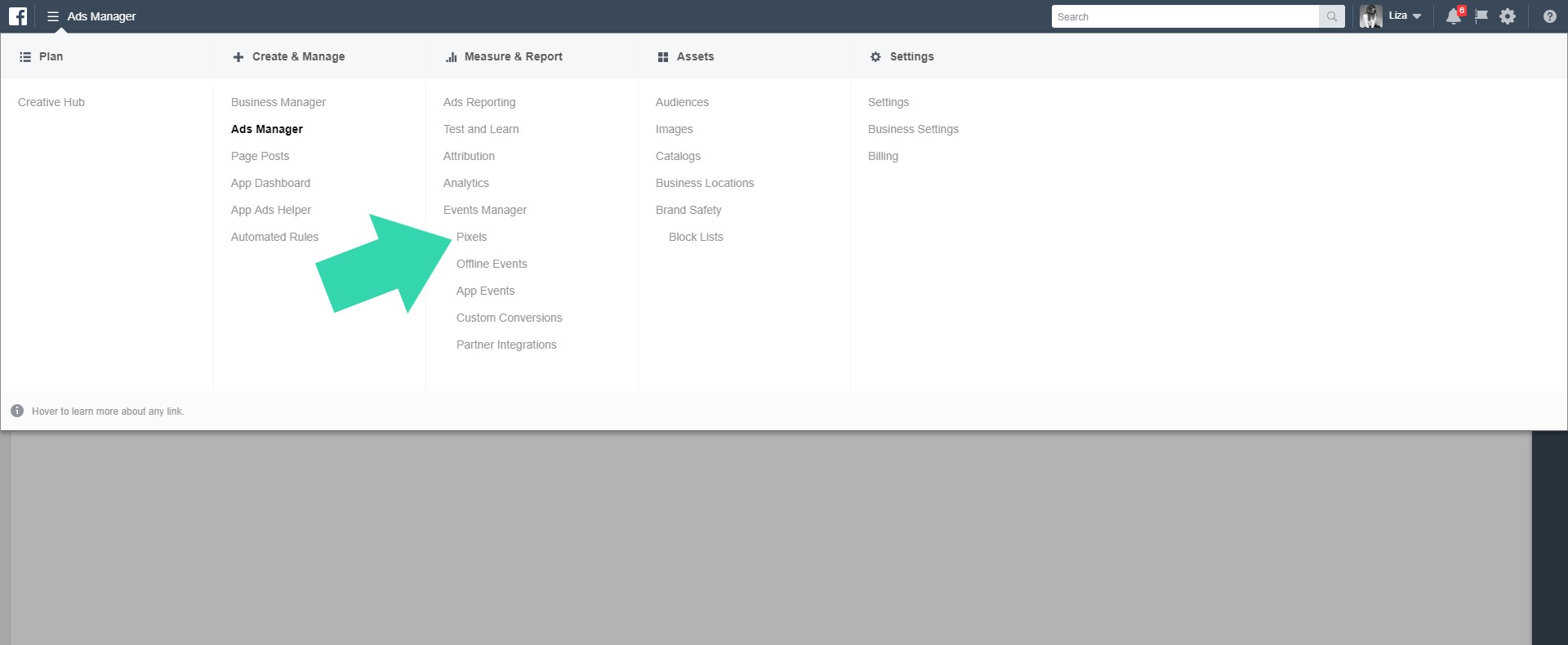Viewport: 1568px width, 645px height.
Task: Click the help question mark icon
Action: coord(1549,16)
